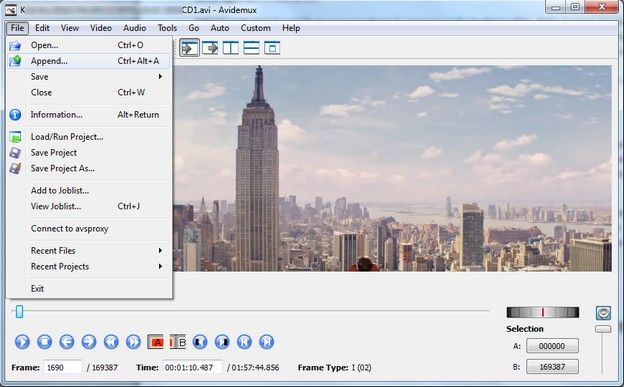This screenshot has height=387, width=624.
Task: Jump to the last frame
Action: point(267,342)
